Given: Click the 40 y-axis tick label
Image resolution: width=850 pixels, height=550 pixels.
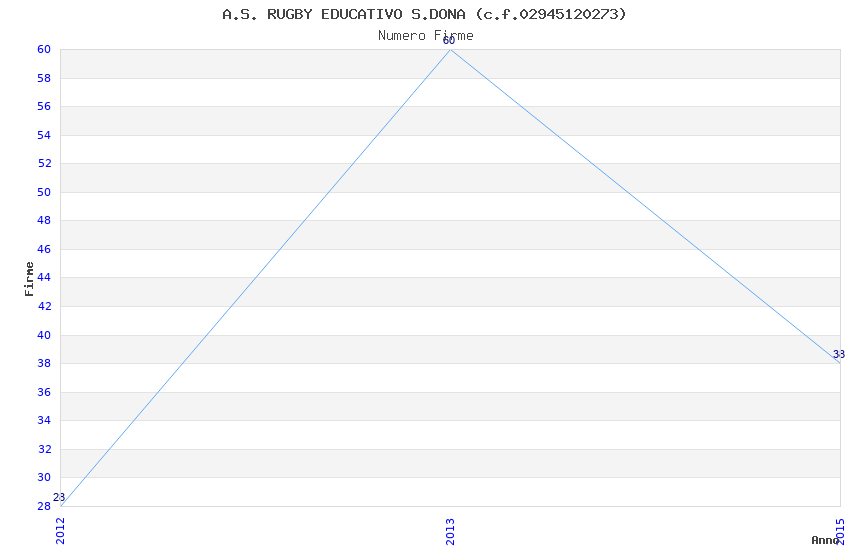Looking at the screenshot, I should click(44, 335).
